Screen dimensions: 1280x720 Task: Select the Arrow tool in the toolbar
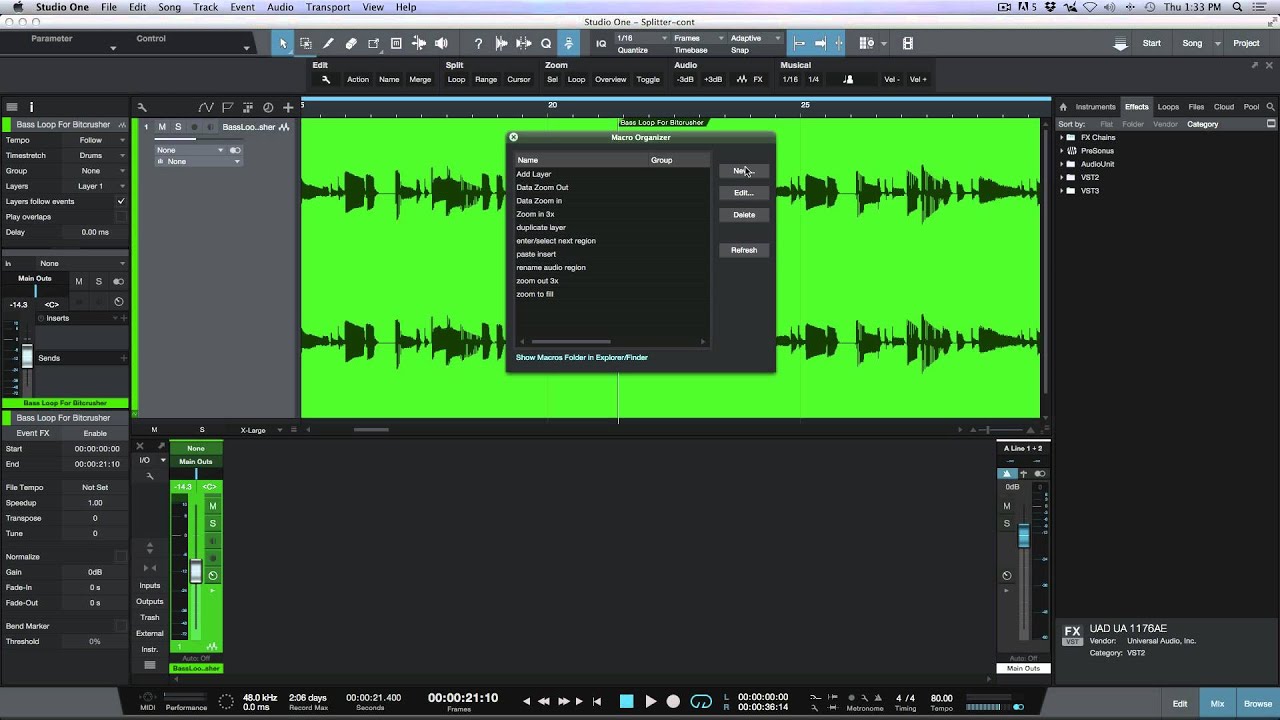pyautogui.click(x=283, y=43)
